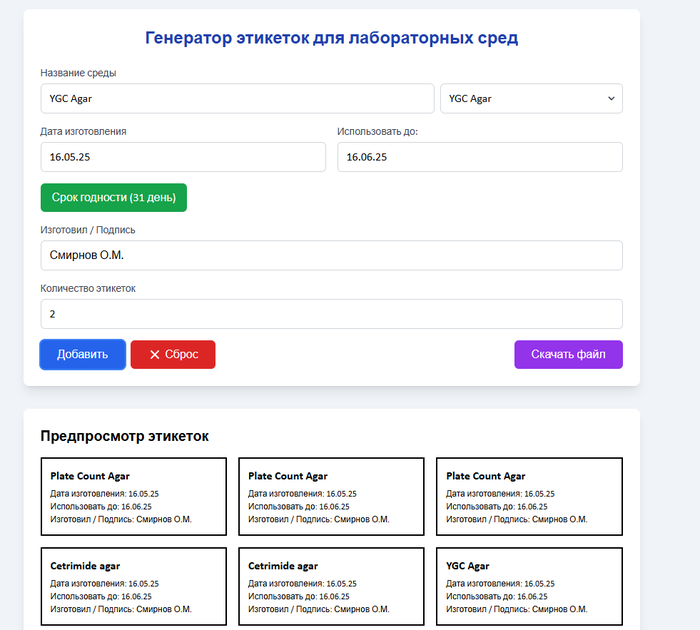Select the rightmost Plate Count Agar label preview
700x630 pixels.
click(529, 497)
